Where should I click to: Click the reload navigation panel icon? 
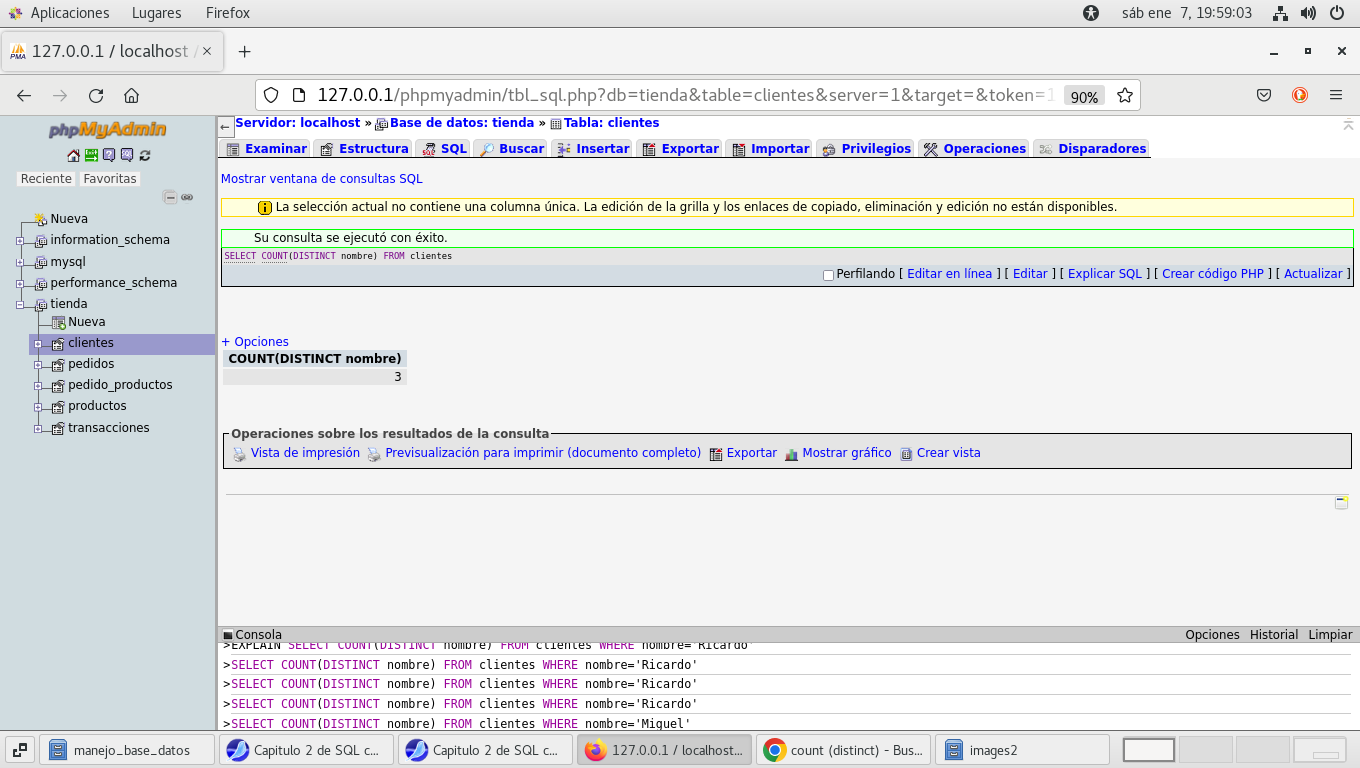pyautogui.click(x=145, y=155)
